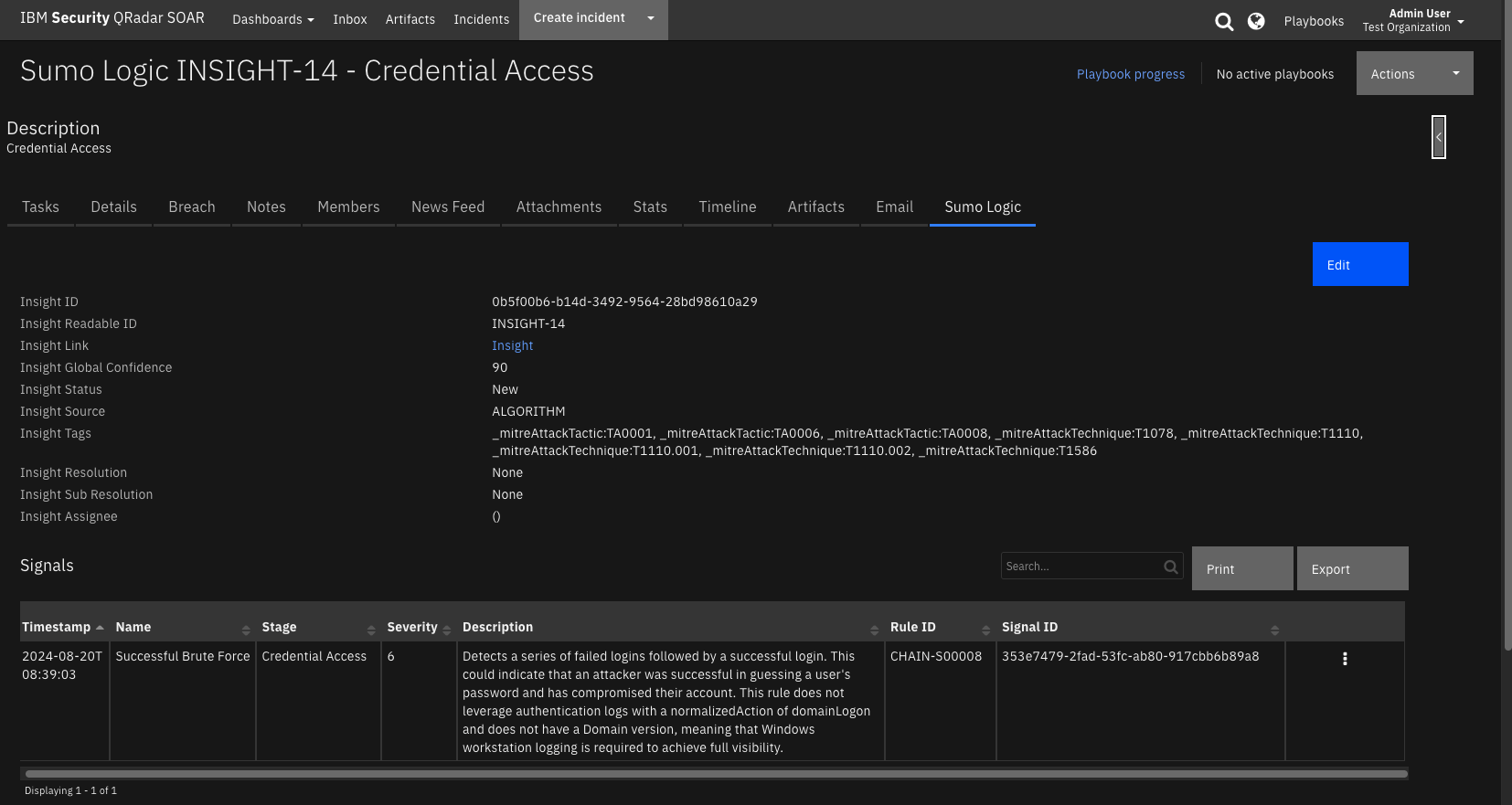Open the Admin User account menu
This screenshot has height=805, width=1512.
click(1413, 20)
